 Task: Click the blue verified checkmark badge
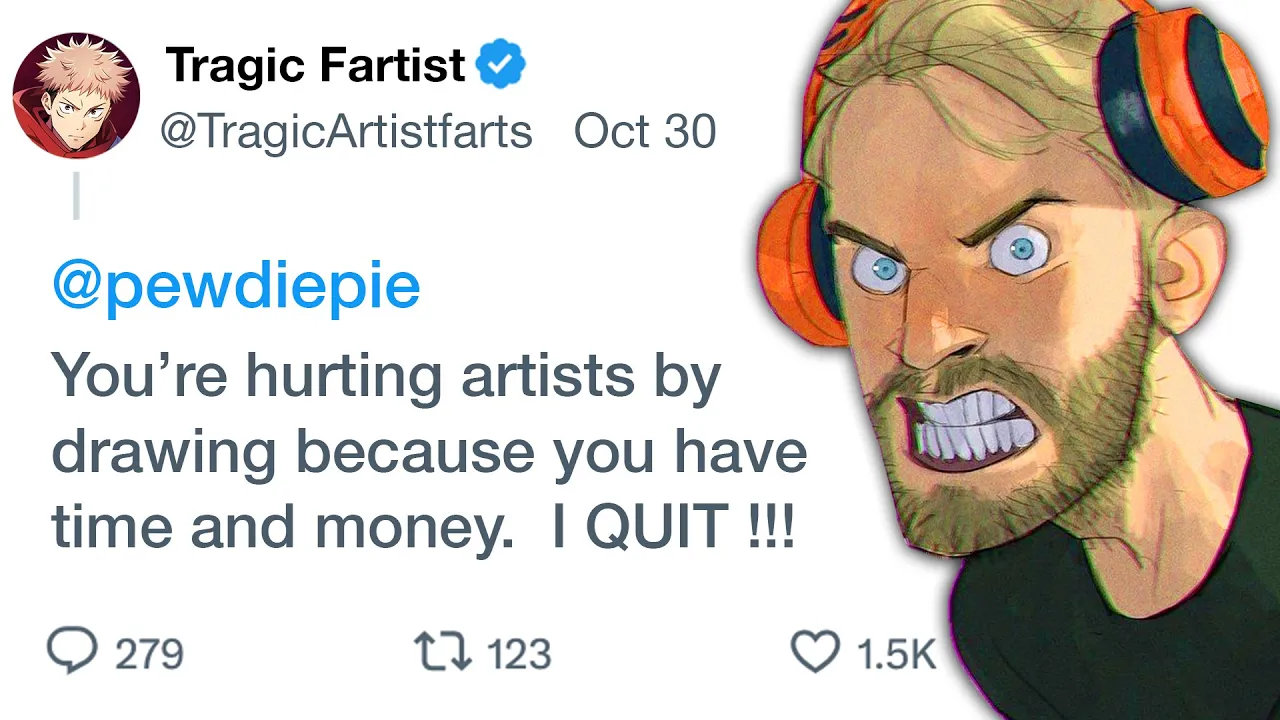click(x=500, y=67)
